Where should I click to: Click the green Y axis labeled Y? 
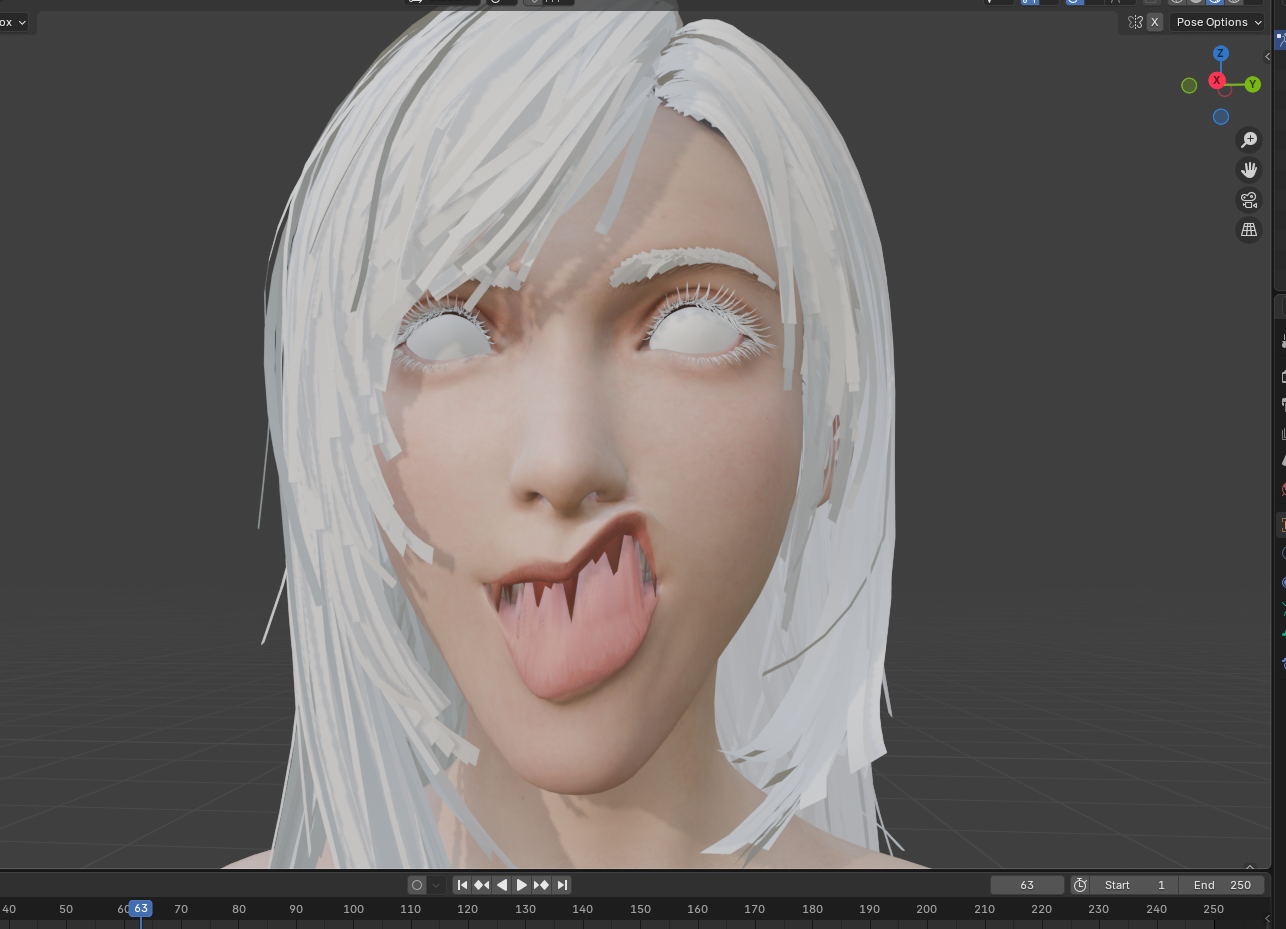click(1253, 85)
